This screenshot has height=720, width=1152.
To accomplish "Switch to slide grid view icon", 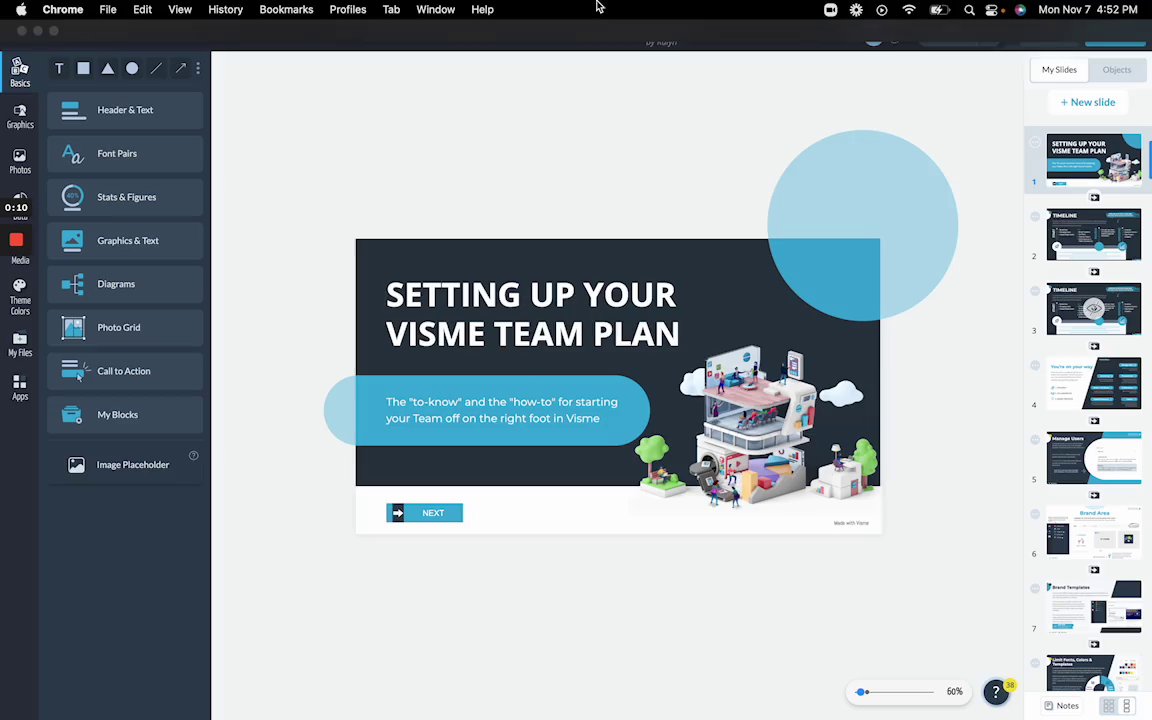I will (1109, 706).
